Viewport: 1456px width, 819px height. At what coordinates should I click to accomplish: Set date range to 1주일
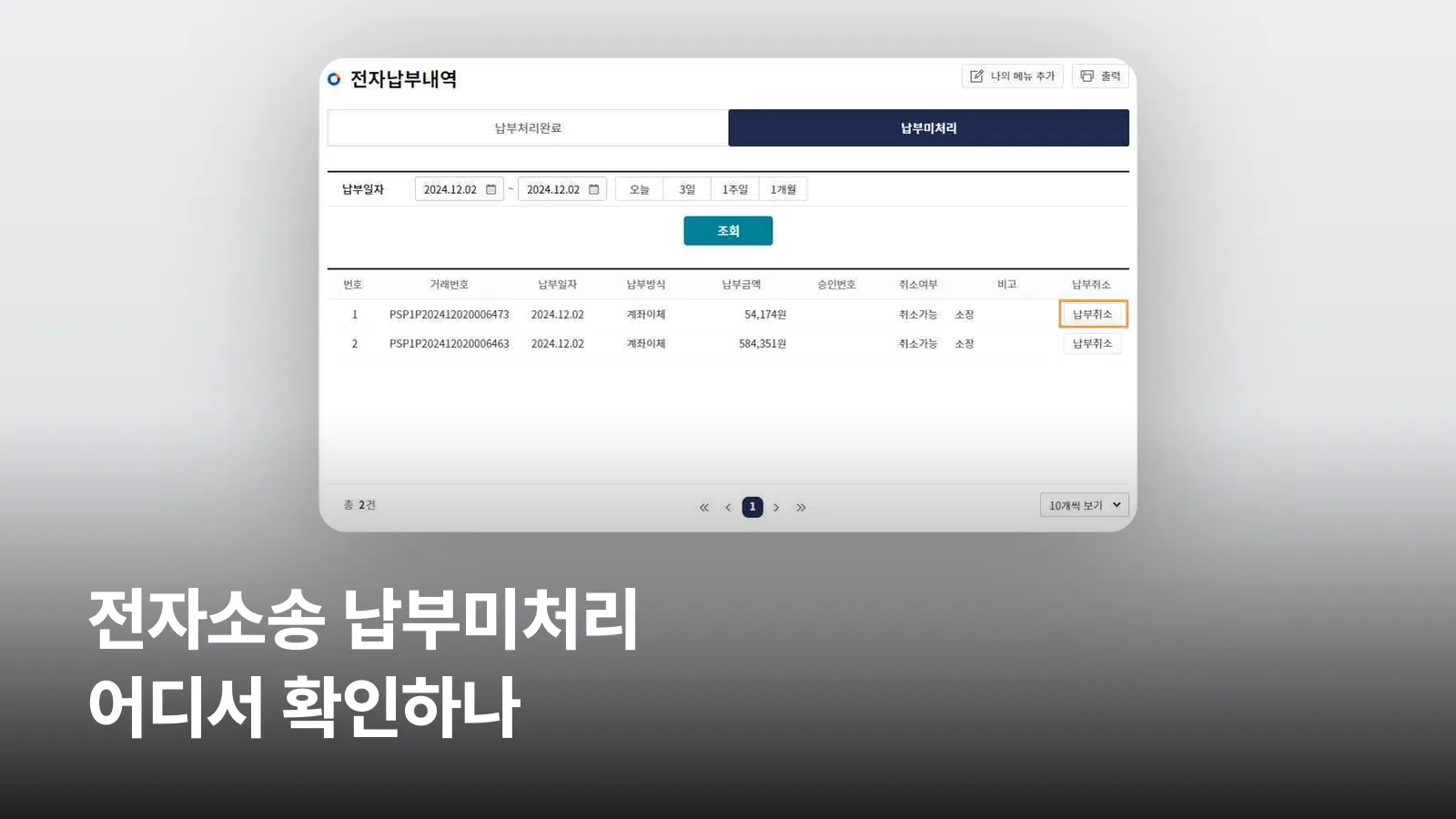(735, 189)
